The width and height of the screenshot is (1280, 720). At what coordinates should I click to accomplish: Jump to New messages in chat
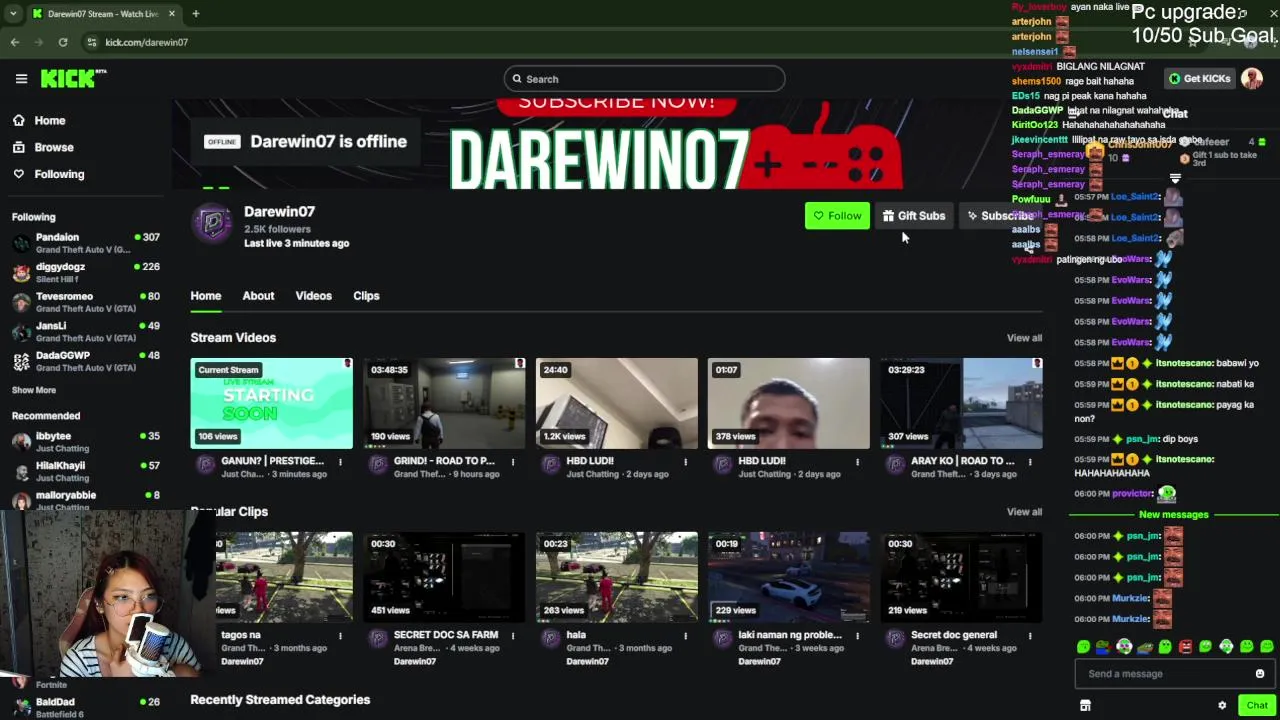coord(1173,515)
